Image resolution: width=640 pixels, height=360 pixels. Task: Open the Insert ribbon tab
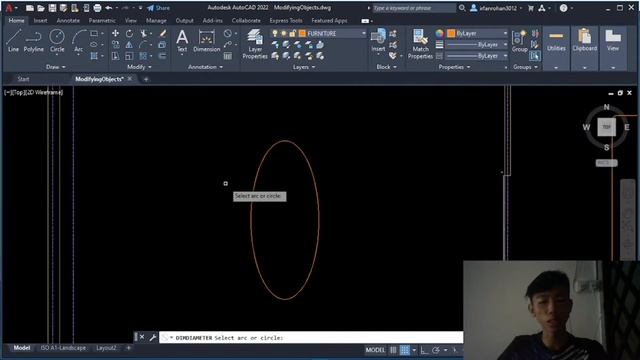coord(40,20)
